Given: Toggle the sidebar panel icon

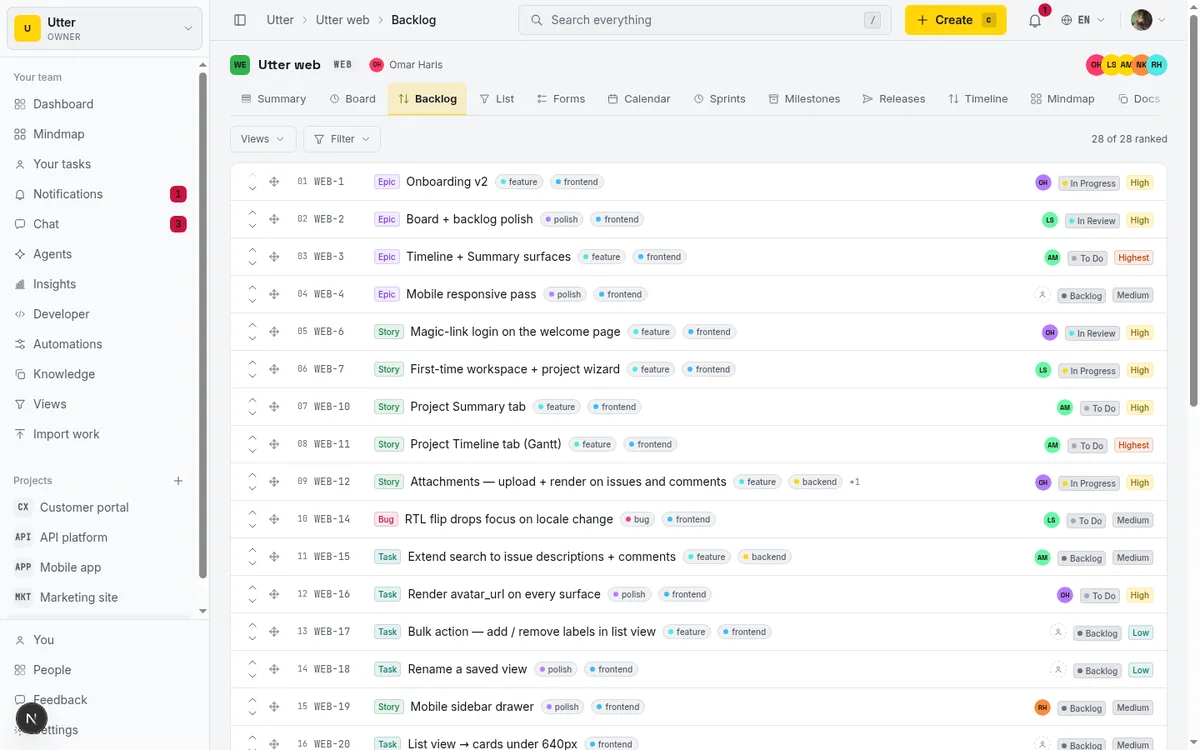Looking at the screenshot, I should point(240,20).
